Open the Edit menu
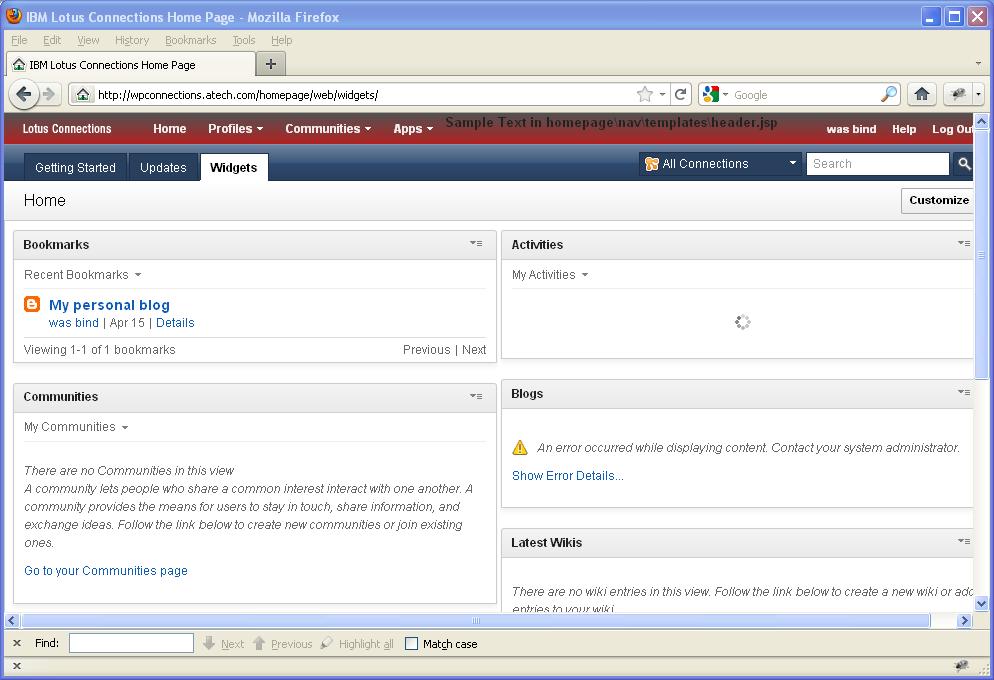Image resolution: width=994 pixels, height=680 pixels. coord(52,40)
